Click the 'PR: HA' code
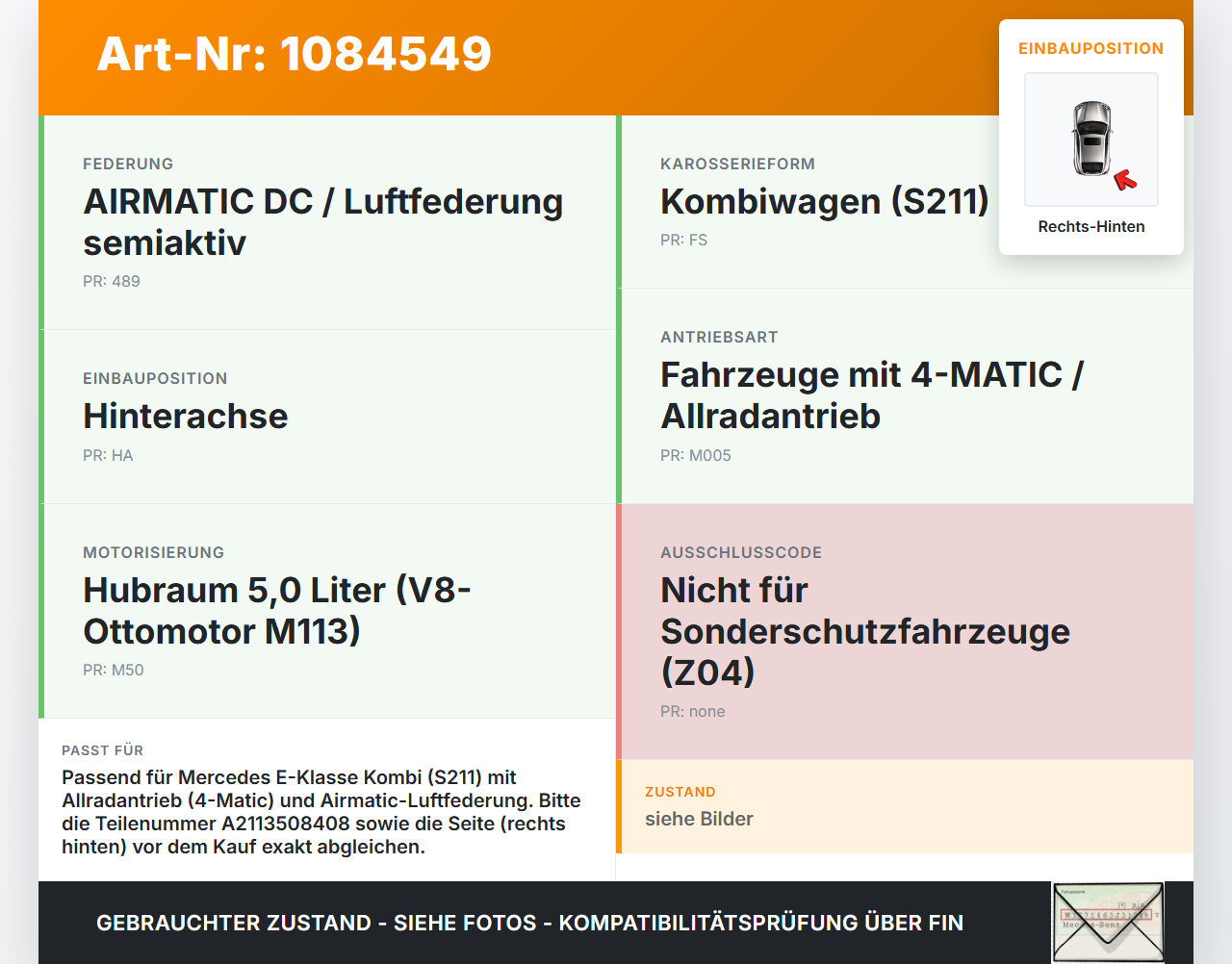 108,456
